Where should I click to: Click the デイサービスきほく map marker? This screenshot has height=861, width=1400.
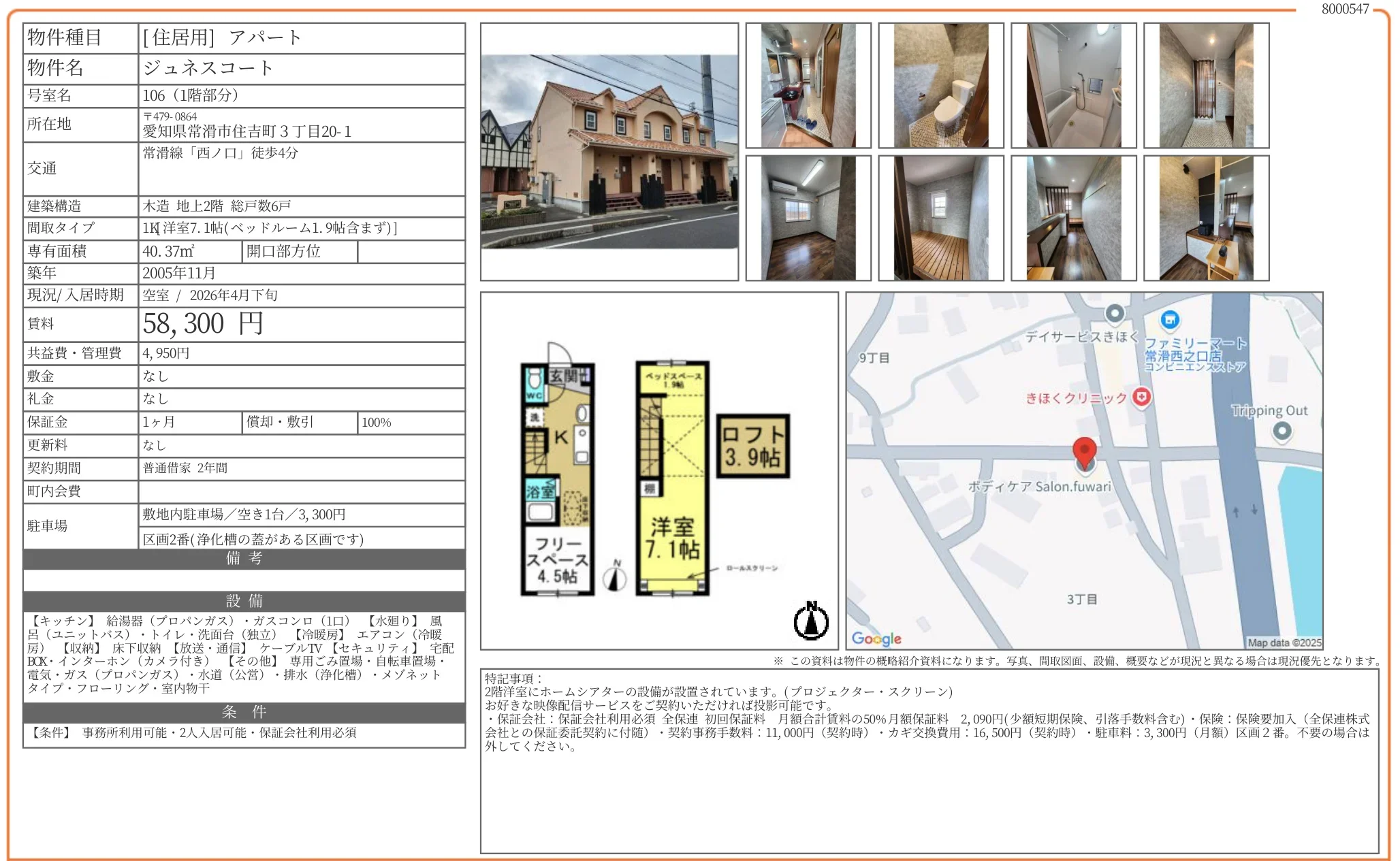[1115, 313]
